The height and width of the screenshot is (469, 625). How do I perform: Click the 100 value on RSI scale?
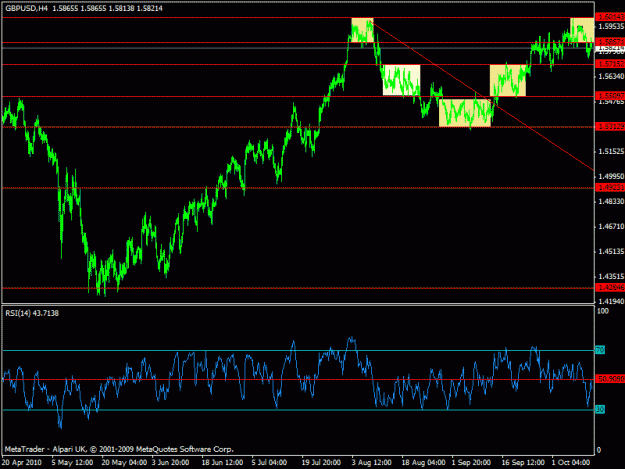pyautogui.click(x=603, y=311)
